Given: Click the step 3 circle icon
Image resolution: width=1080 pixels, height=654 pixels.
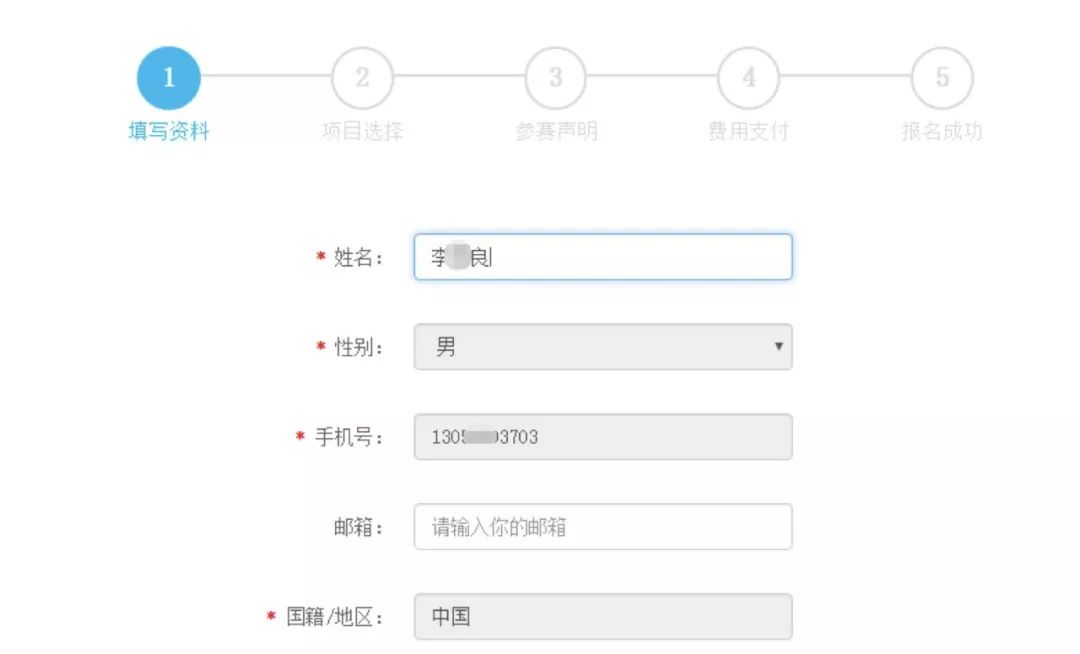Looking at the screenshot, I should click(556, 77).
